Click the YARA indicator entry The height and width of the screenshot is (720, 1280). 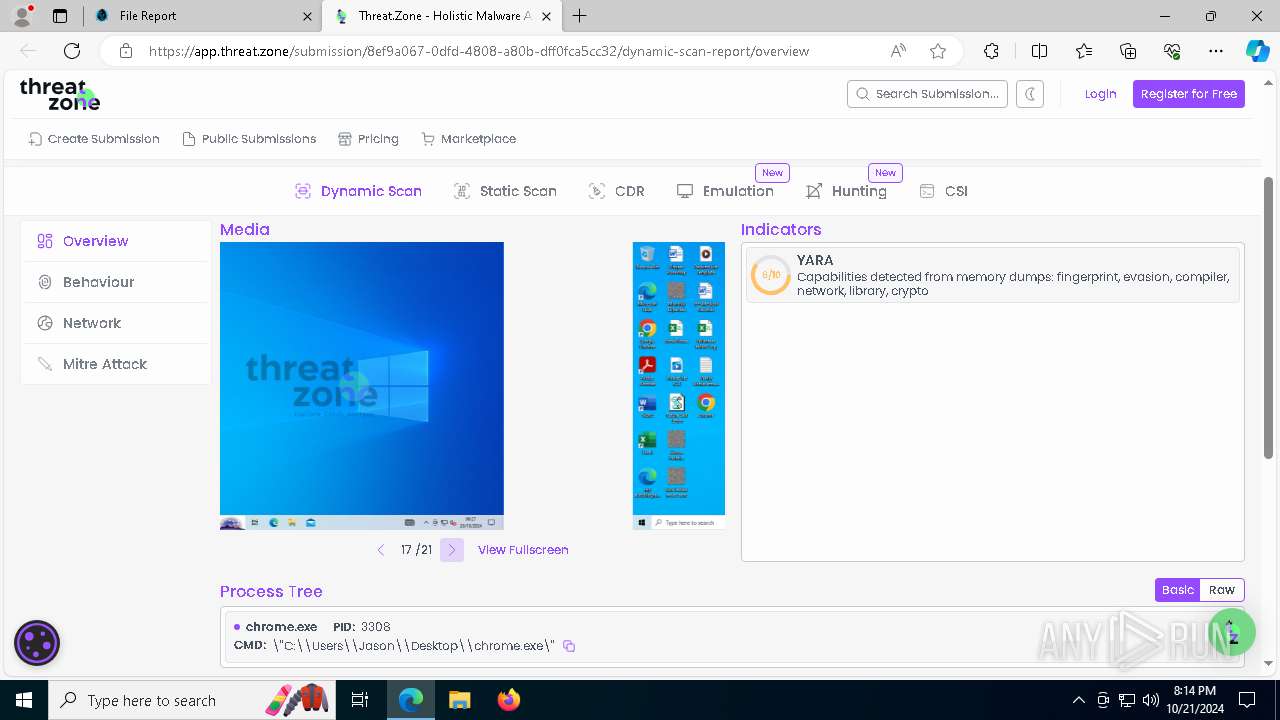click(992, 275)
